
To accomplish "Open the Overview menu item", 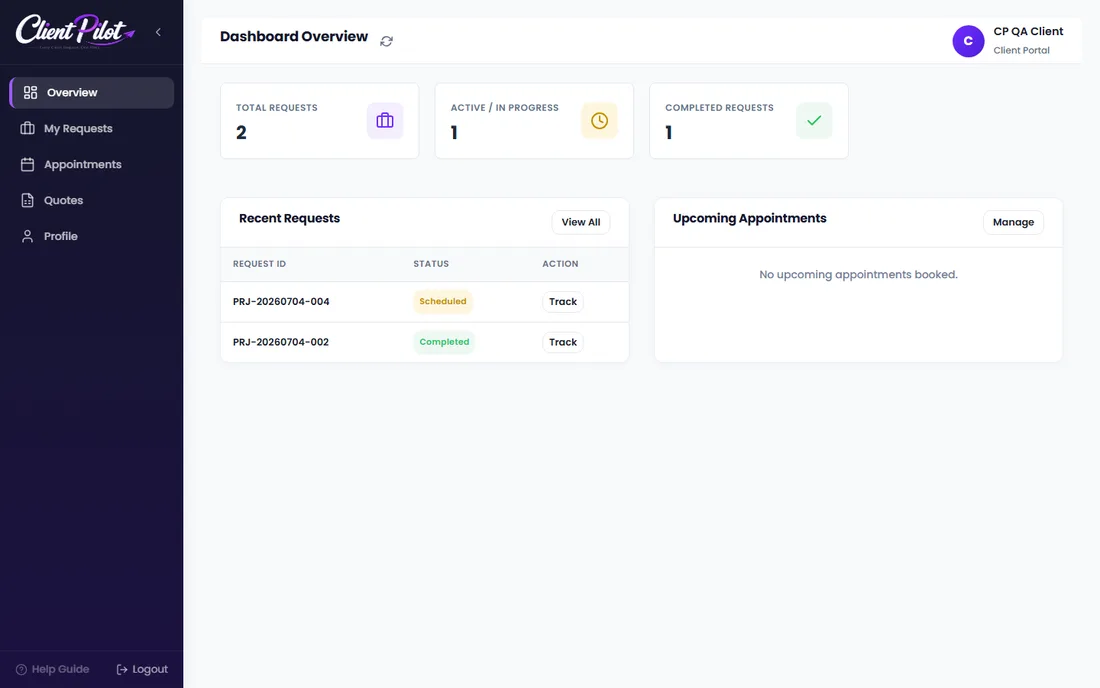I will click(92, 93).
